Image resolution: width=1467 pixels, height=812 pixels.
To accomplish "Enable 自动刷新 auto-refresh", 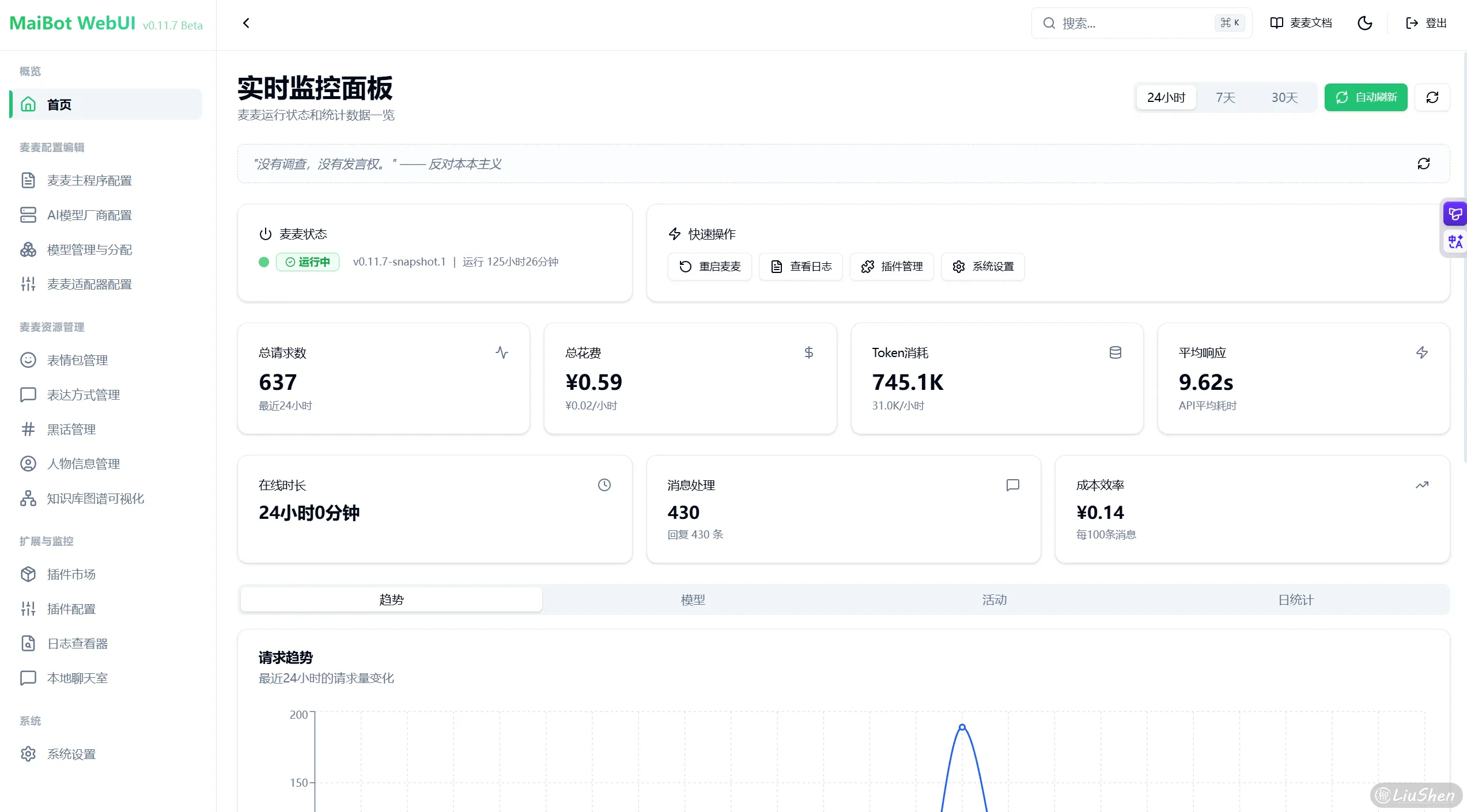I will click(x=1366, y=97).
